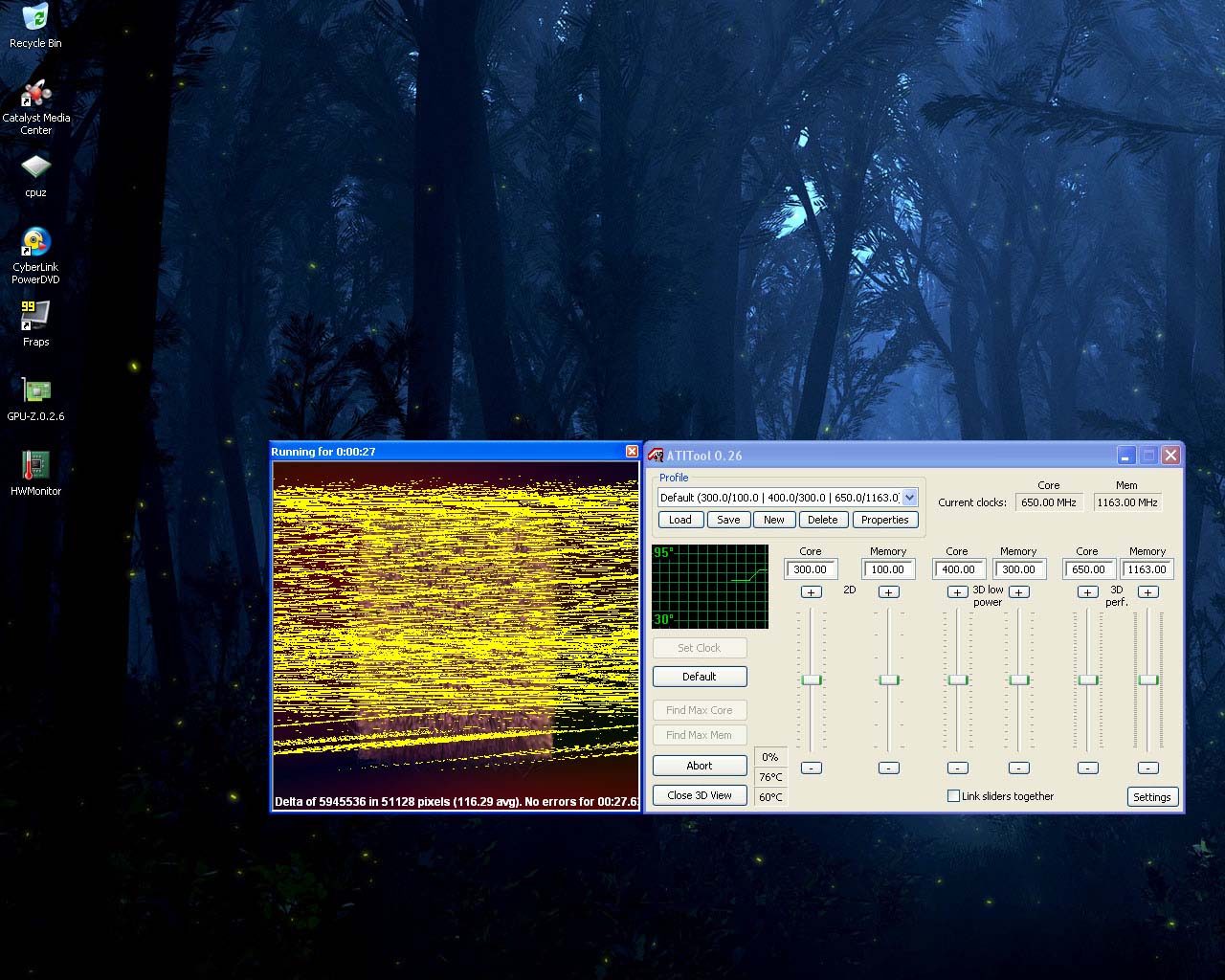1225x980 pixels.
Task: Close the 3D view artifact scan window
Action: 632,451
